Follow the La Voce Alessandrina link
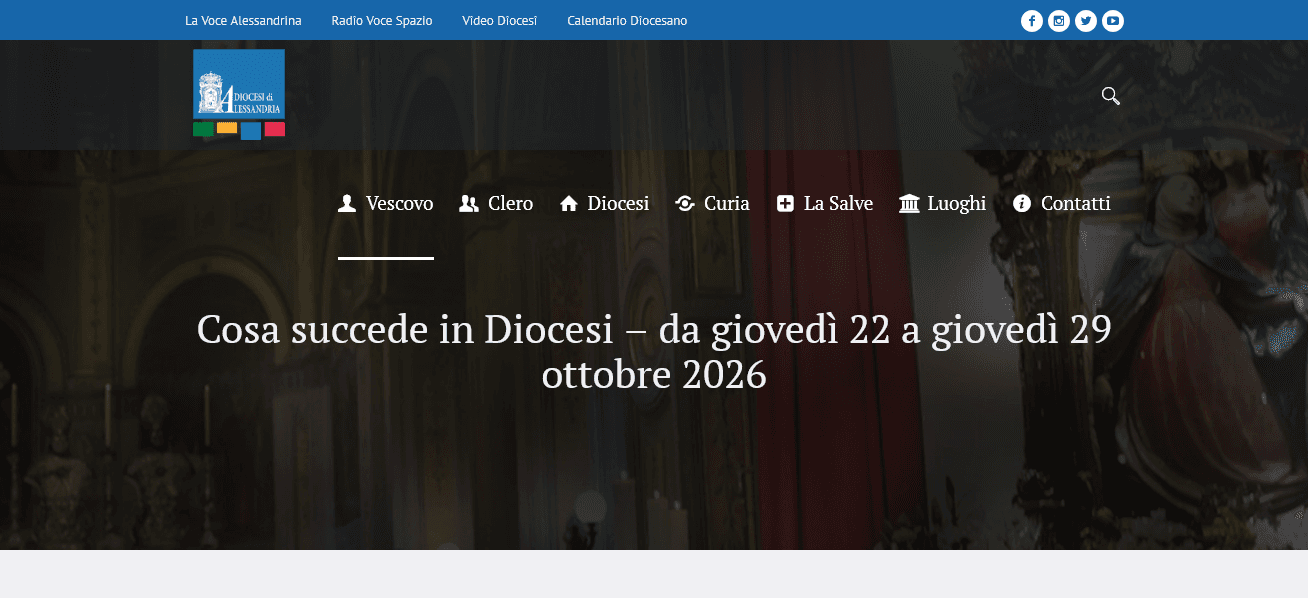Image resolution: width=1308 pixels, height=598 pixels. [243, 20]
